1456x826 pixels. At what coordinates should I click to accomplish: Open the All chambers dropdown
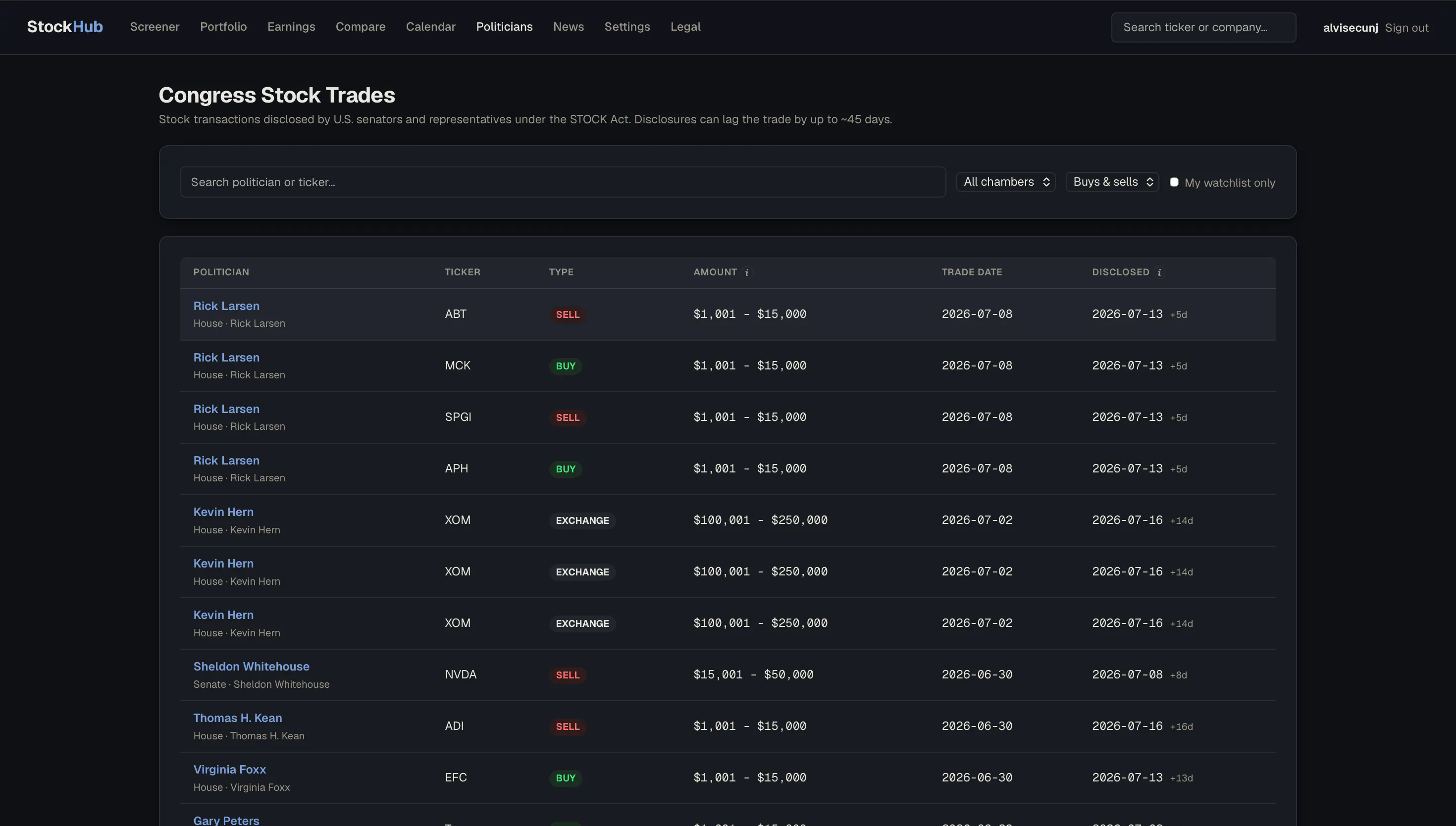click(1006, 182)
